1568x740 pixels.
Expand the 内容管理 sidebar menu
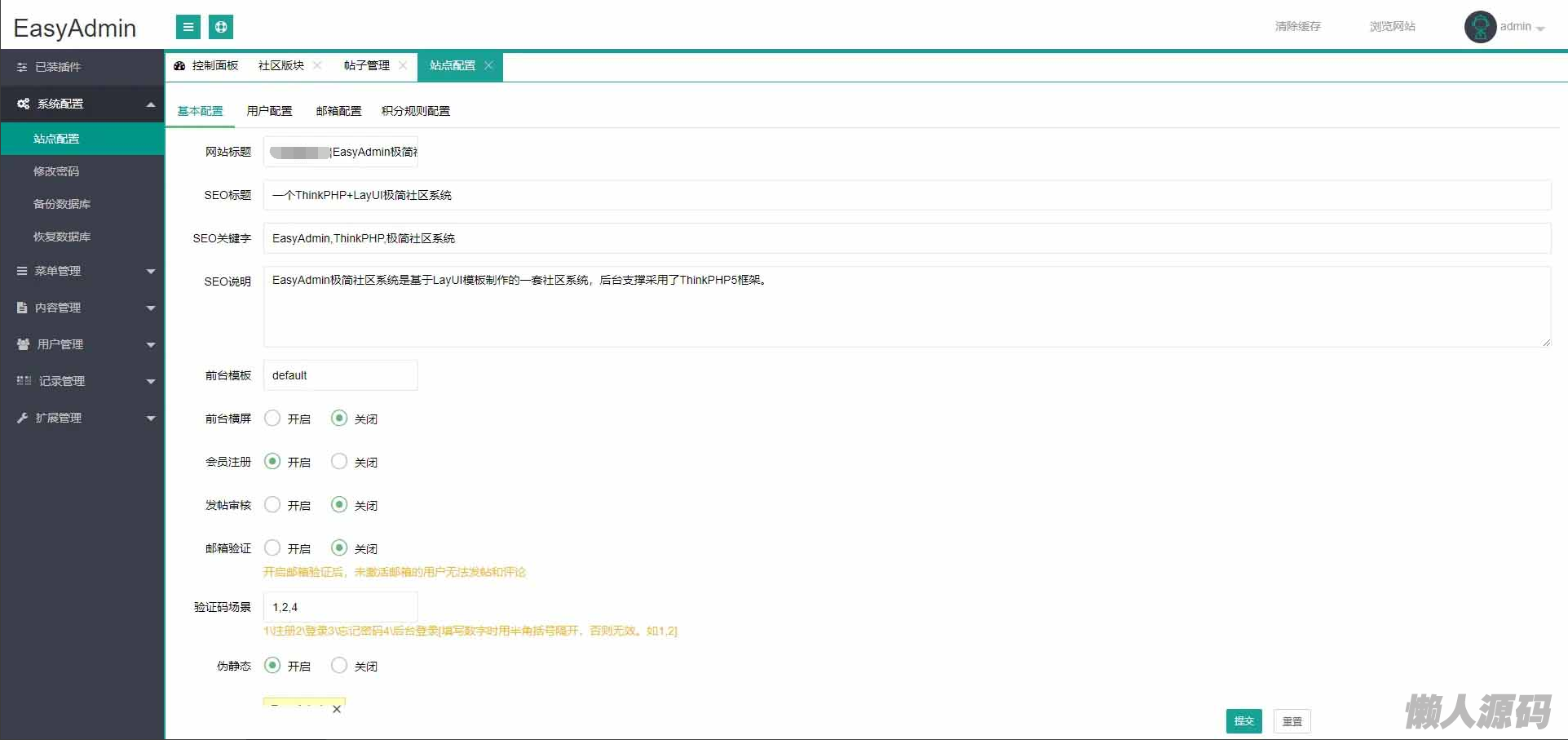tap(82, 308)
